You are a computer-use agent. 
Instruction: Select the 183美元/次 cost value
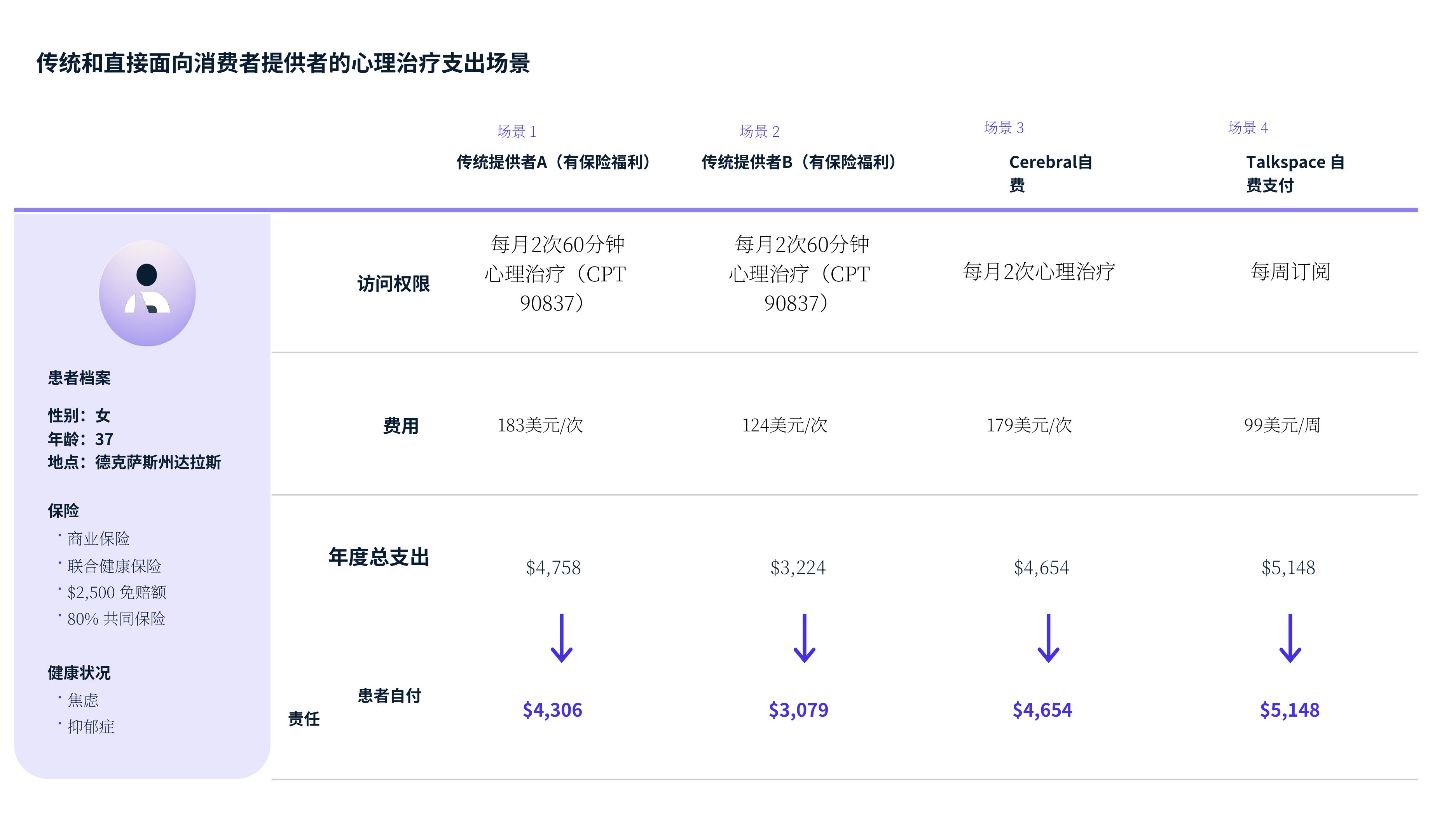click(x=540, y=425)
